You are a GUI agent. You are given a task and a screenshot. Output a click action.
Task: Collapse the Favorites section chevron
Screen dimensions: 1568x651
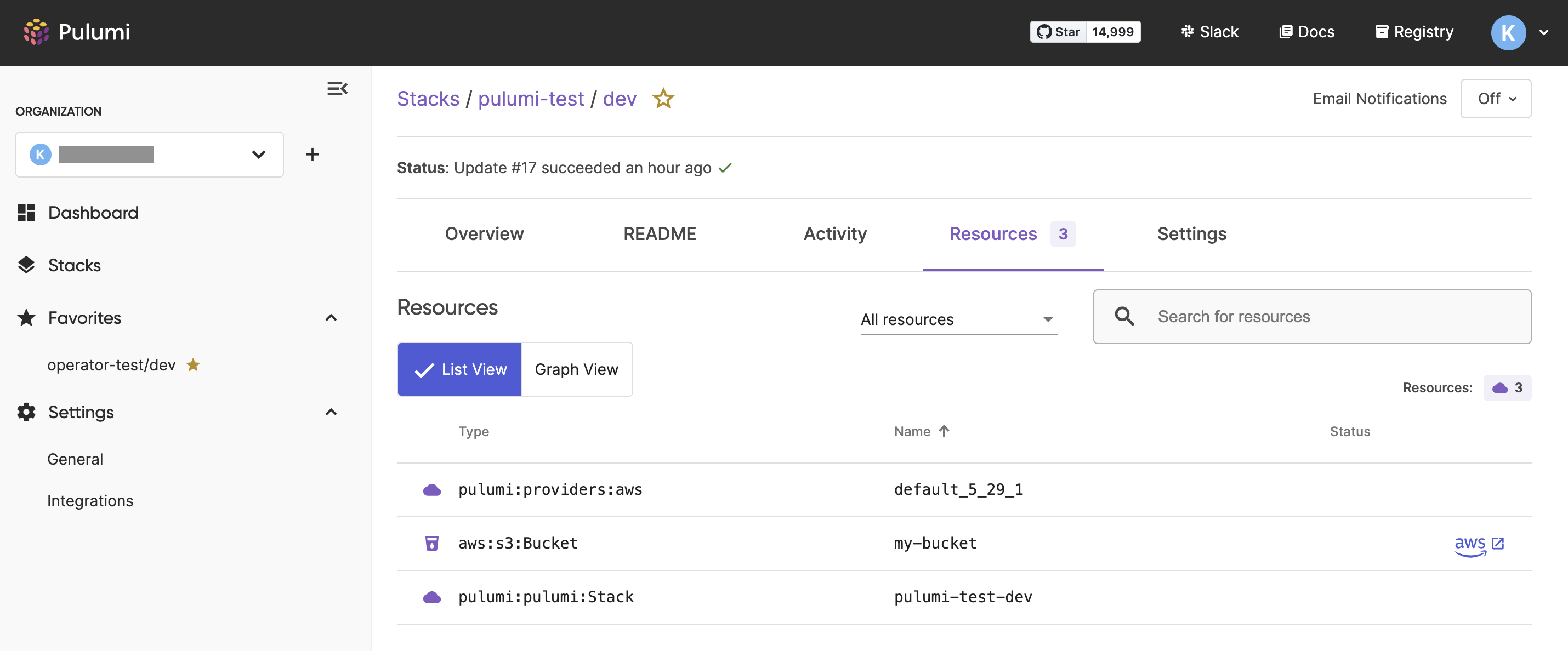click(331, 318)
